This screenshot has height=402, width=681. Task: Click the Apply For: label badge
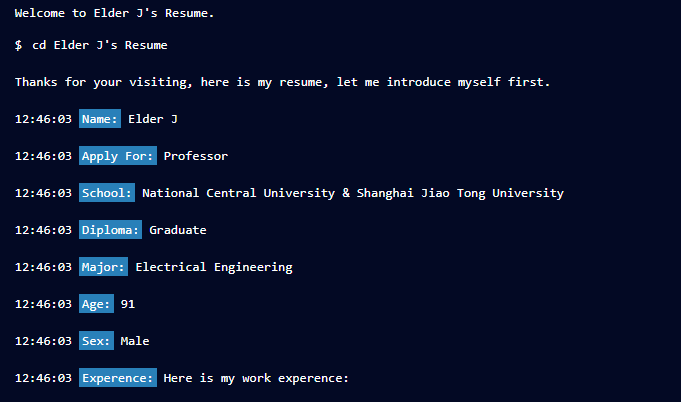(x=118, y=155)
